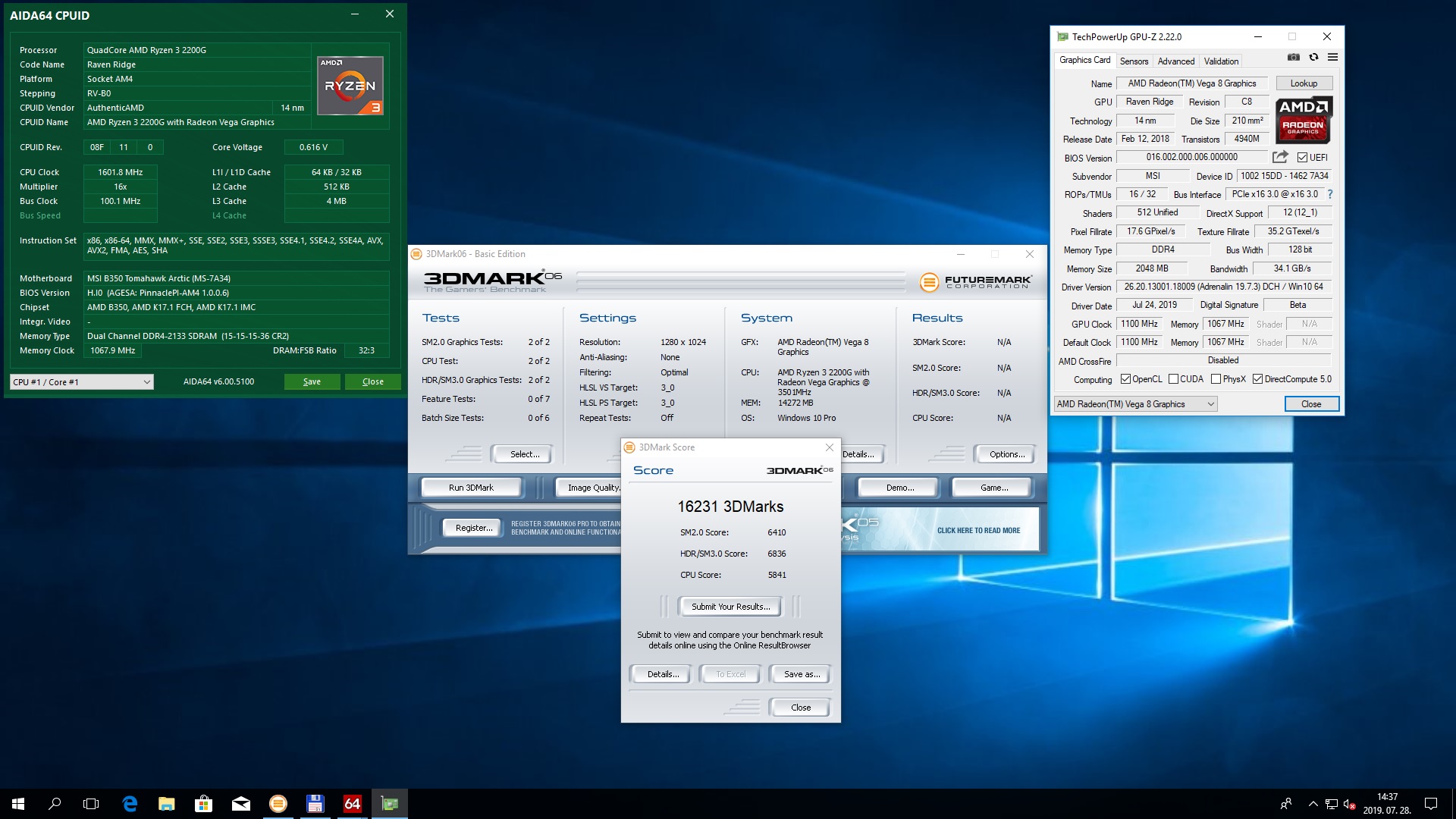Toggle the UEFI checkbox

[x=1302, y=158]
